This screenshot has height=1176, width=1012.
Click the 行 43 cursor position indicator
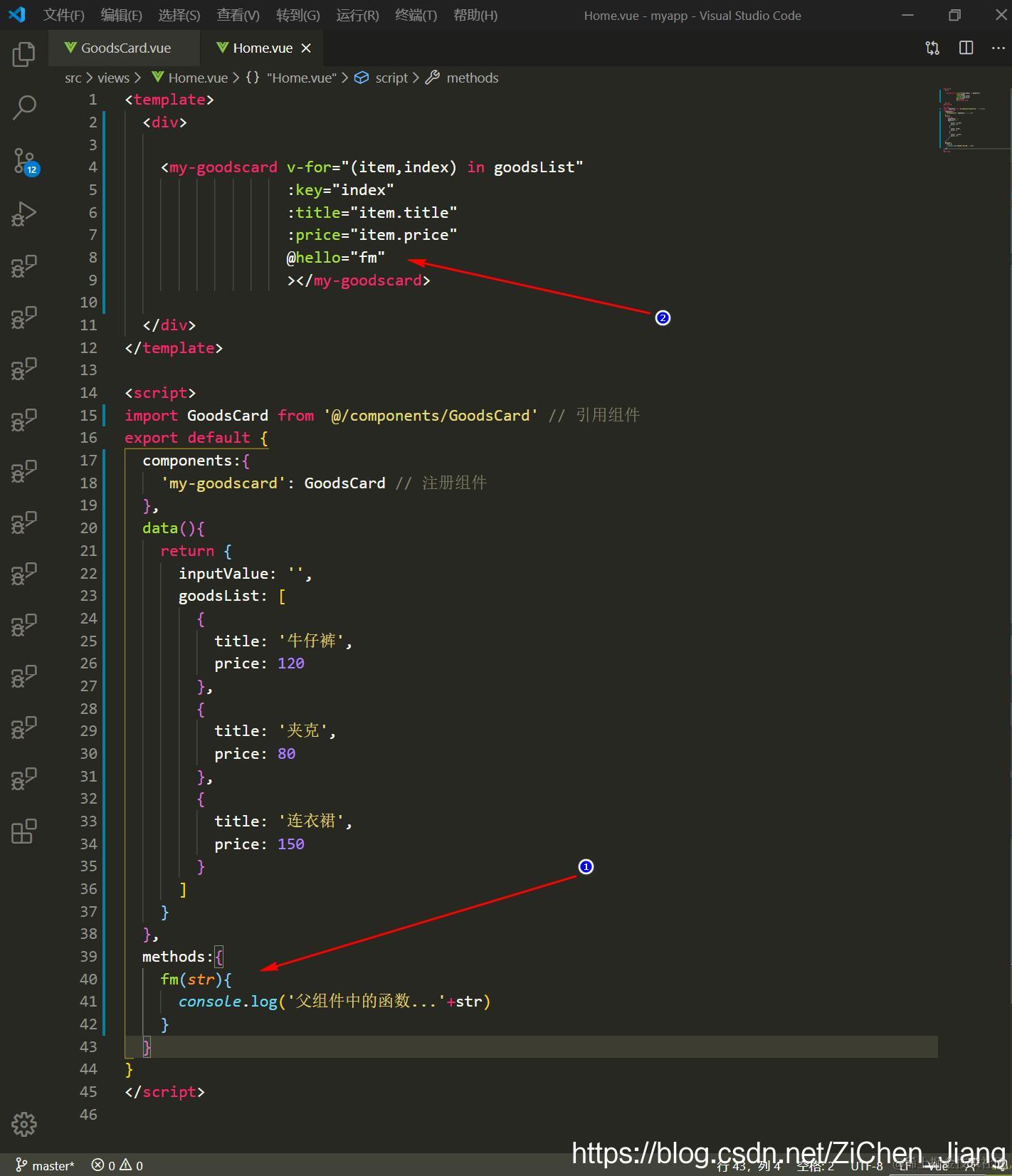click(749, 1166)
